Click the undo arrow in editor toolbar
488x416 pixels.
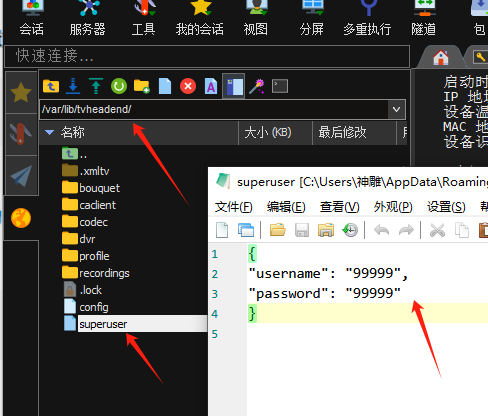pos(382,230)
